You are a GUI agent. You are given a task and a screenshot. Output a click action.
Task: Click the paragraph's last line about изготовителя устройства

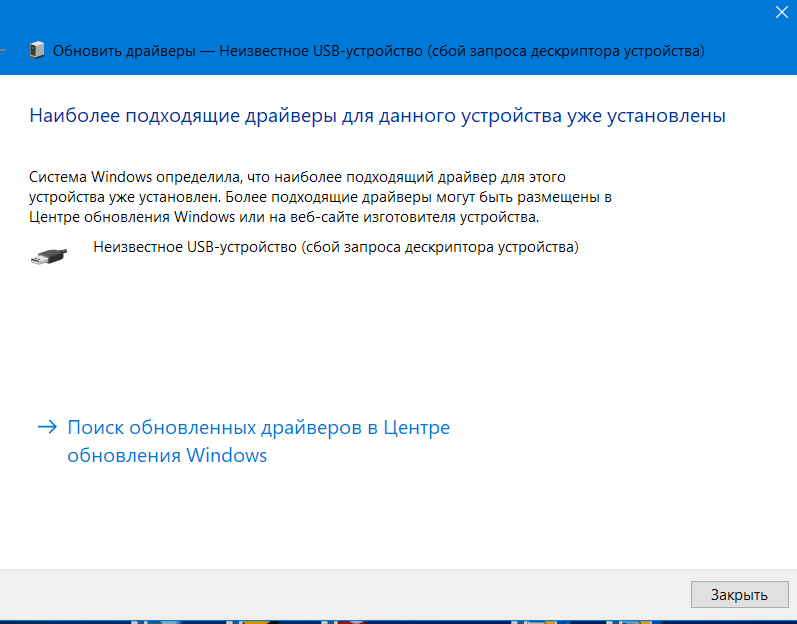pos(284,216)
